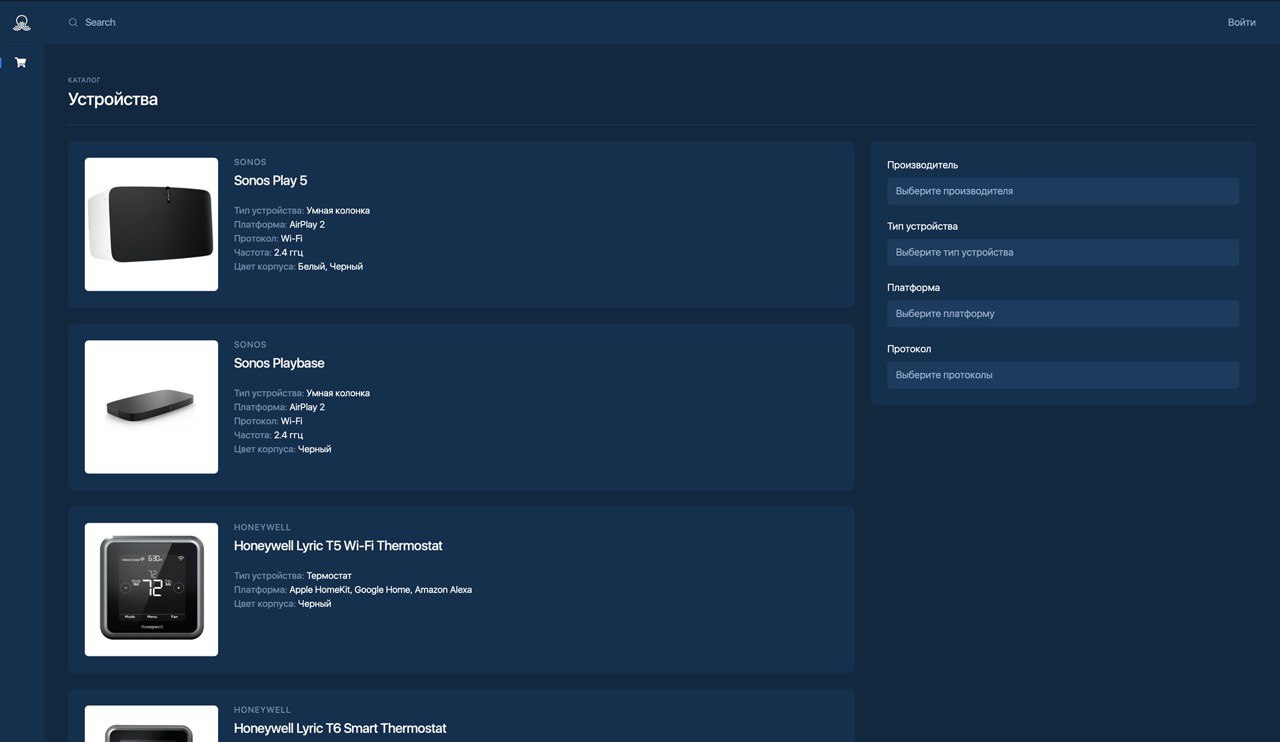Click Apple HomeKit, Google Home, Amazon Alexa text

tap(380, 590)
